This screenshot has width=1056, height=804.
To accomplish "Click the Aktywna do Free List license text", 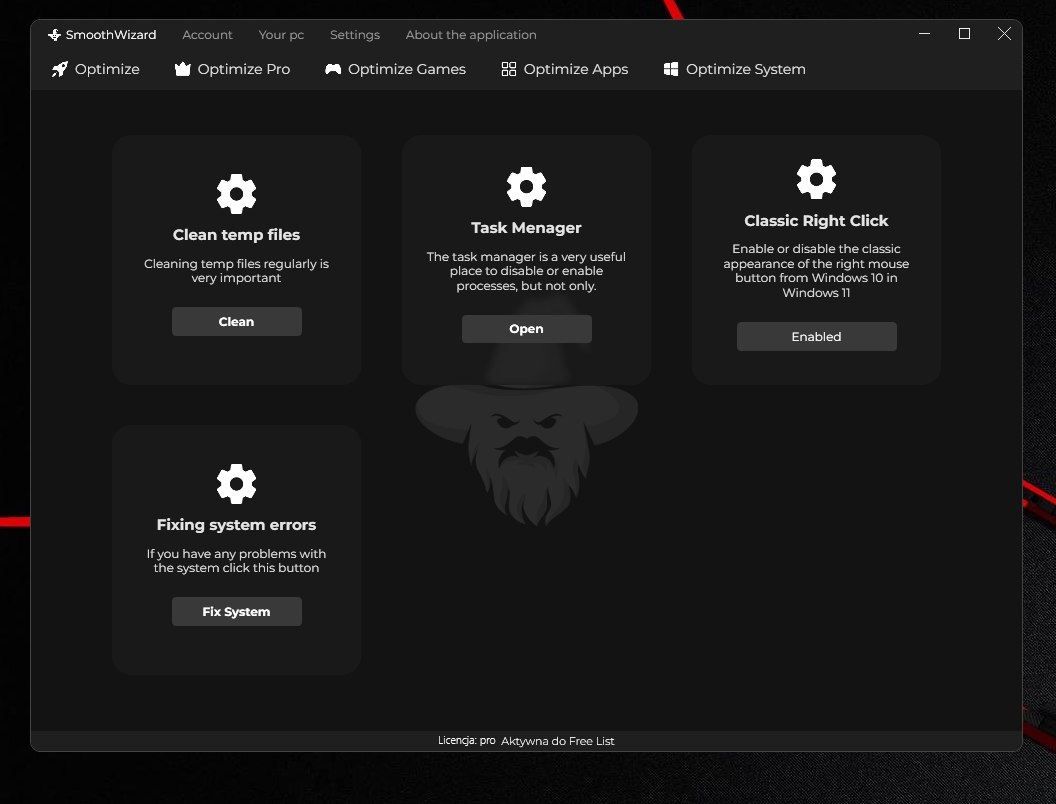I will click(557, 741).
